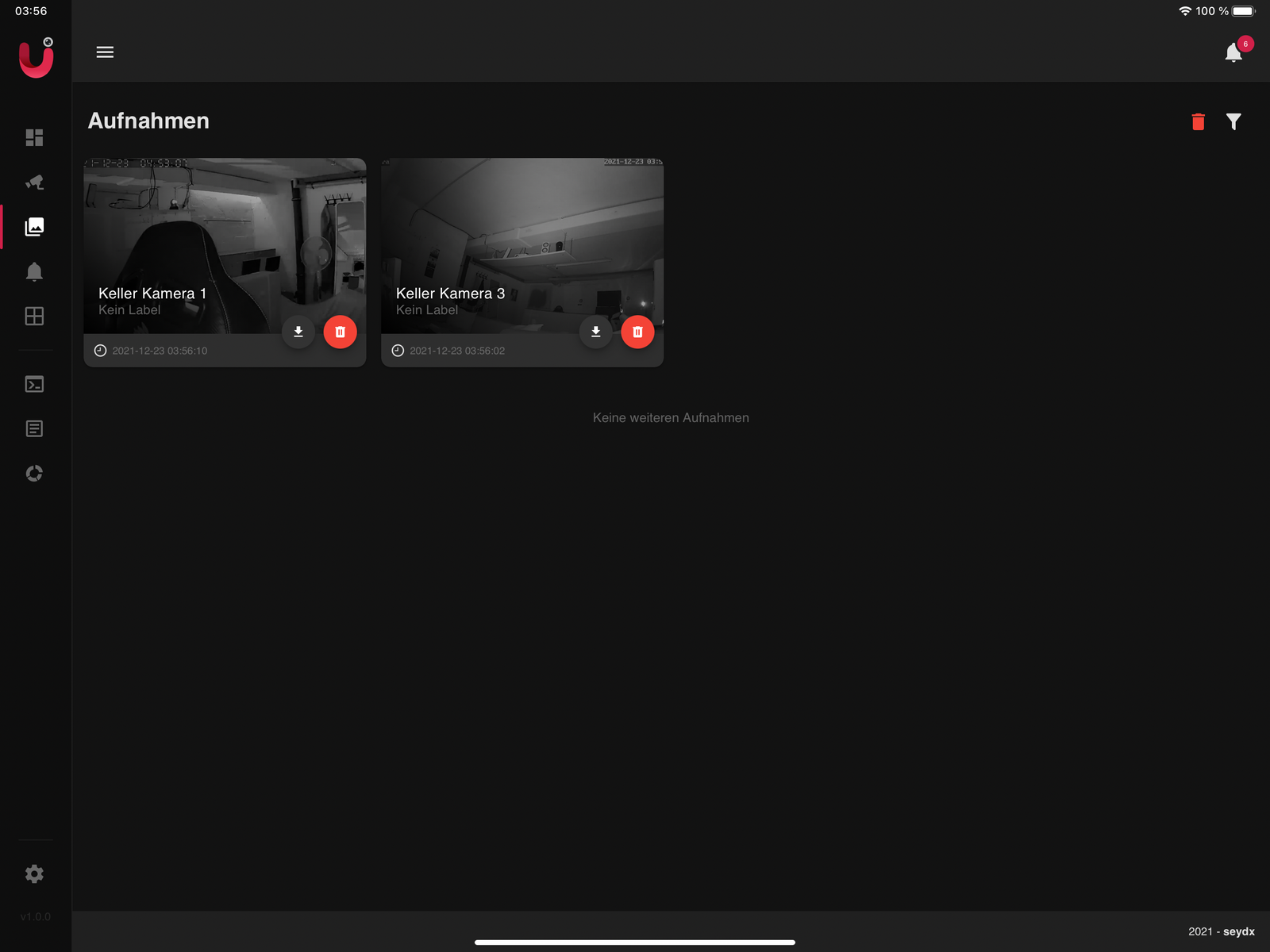Delete Keller Kamera 3 recording
The height and width of the screenshot is (952, 1270).
637,332
